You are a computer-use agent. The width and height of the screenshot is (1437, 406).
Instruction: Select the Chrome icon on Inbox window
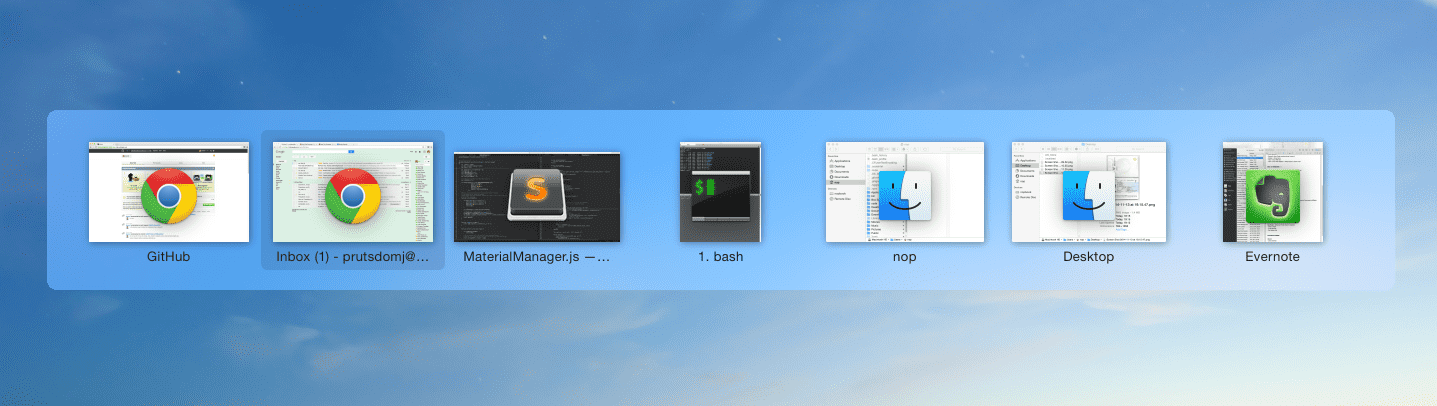click(x=353, y=195)
